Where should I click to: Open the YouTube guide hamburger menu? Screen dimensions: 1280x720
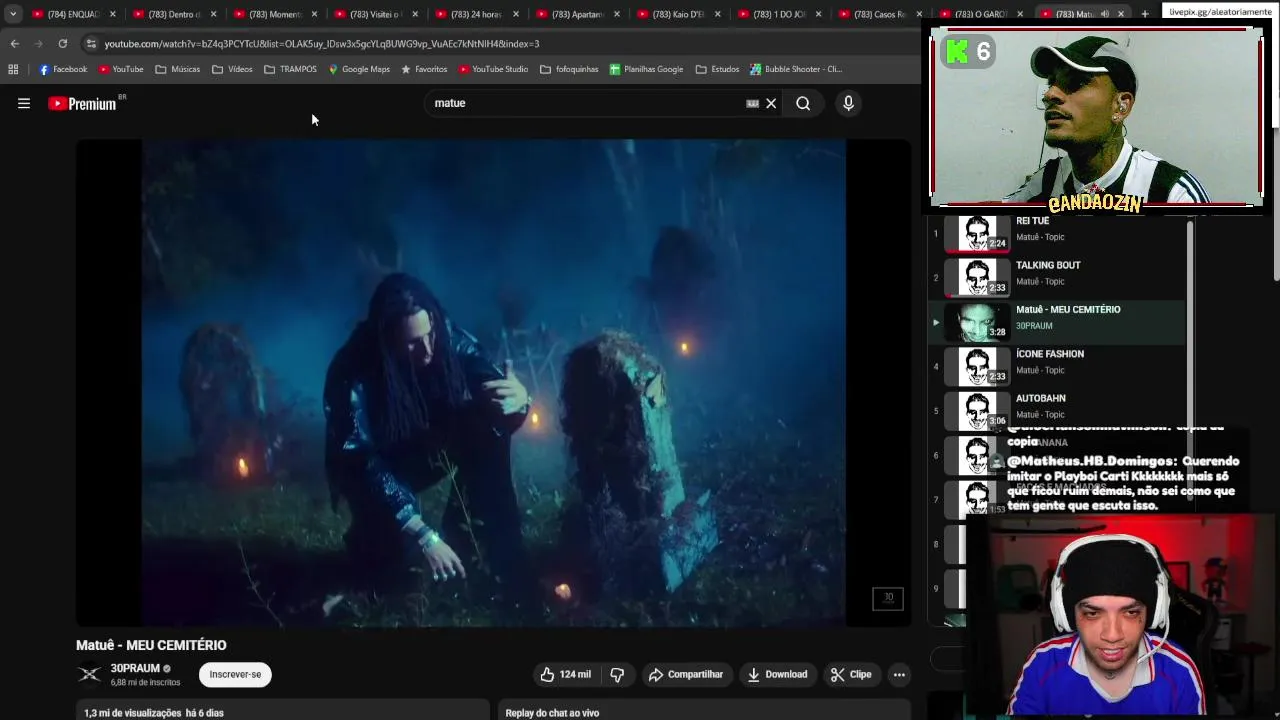click(24, 103)
